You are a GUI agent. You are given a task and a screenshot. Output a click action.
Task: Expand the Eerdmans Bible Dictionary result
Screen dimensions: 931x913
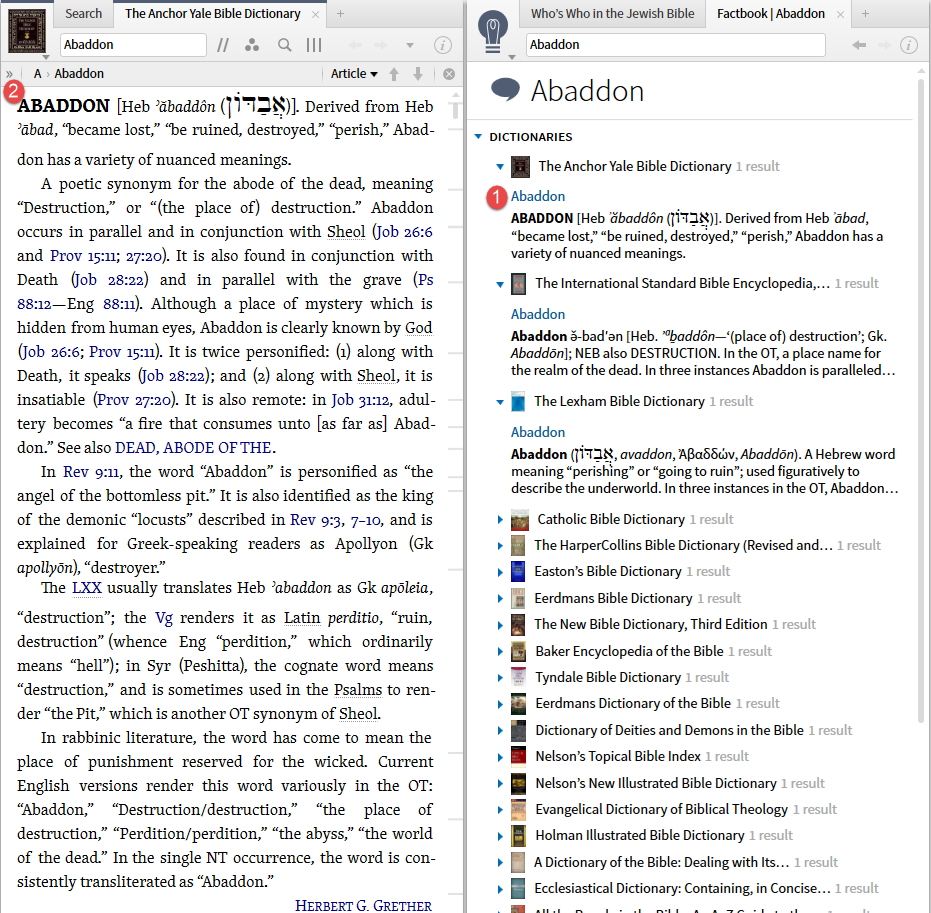[500, 599]
